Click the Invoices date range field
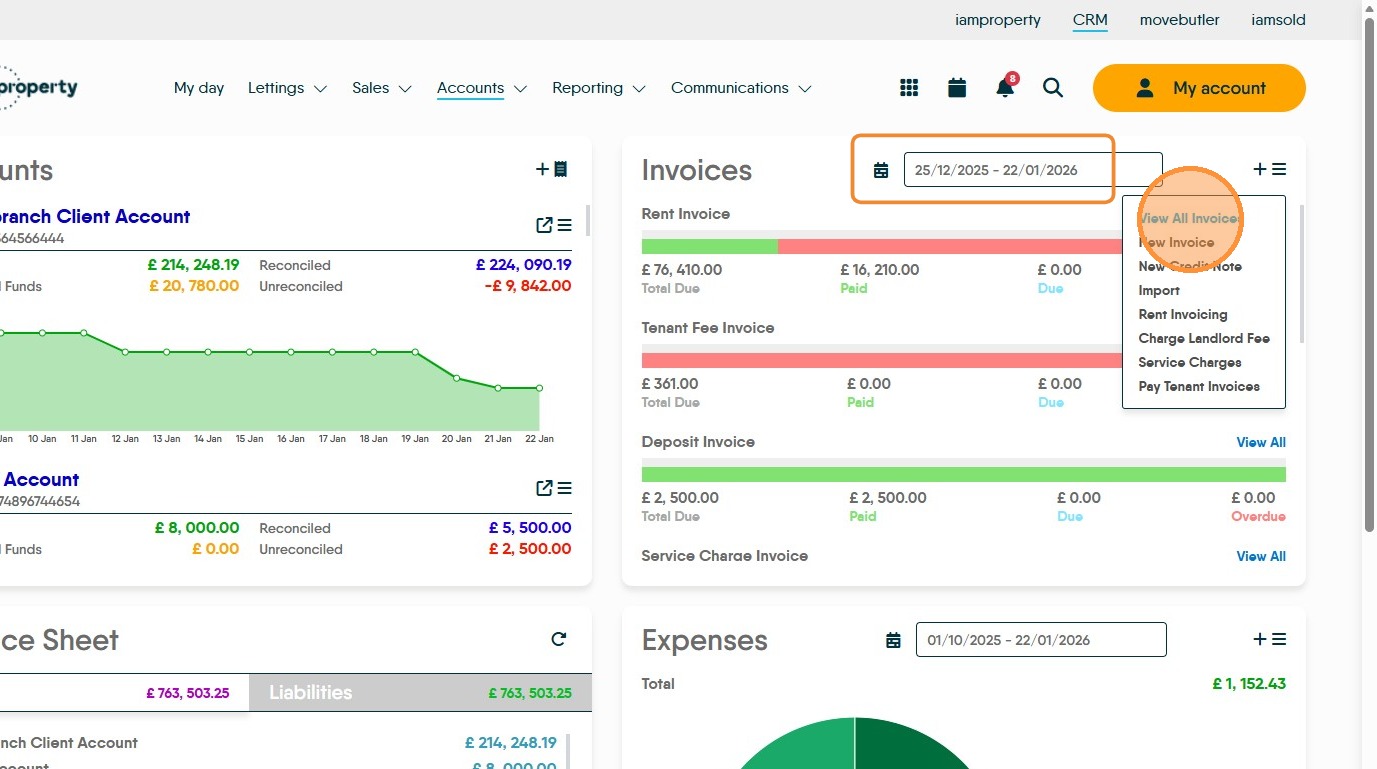This screenshot has width=1377, height=769. pos(1032,170)
